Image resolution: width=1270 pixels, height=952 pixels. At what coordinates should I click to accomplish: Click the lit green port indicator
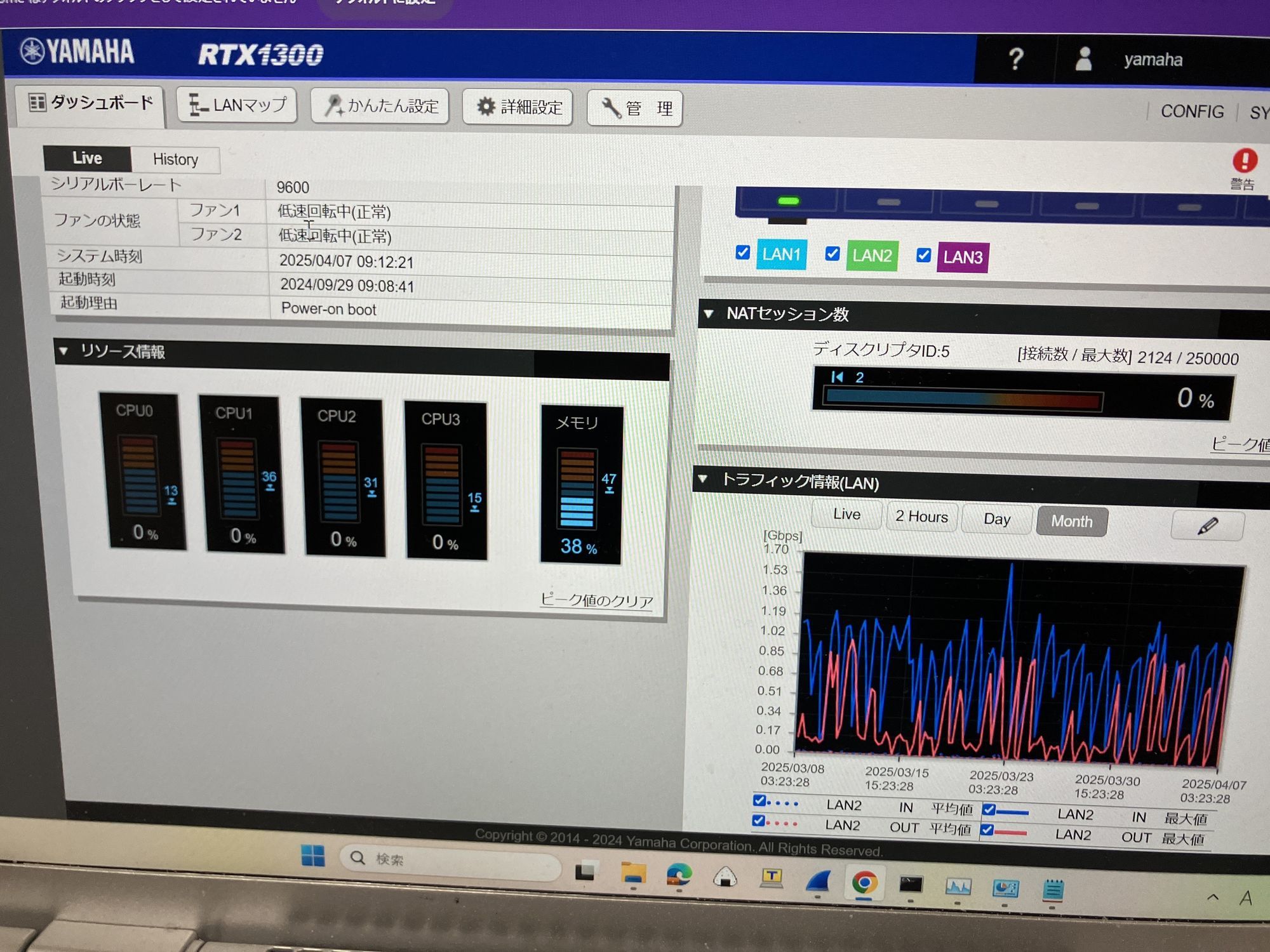click(x=788, y=201)
